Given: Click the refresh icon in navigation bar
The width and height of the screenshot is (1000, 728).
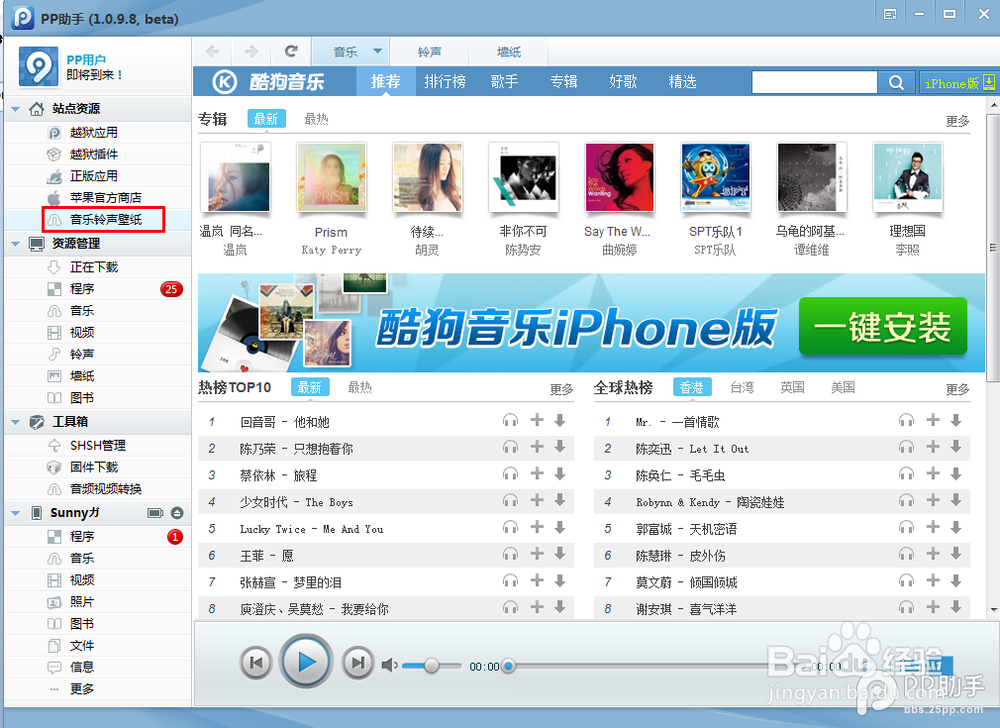Looking at the screenshot, I should pos(291,52).
